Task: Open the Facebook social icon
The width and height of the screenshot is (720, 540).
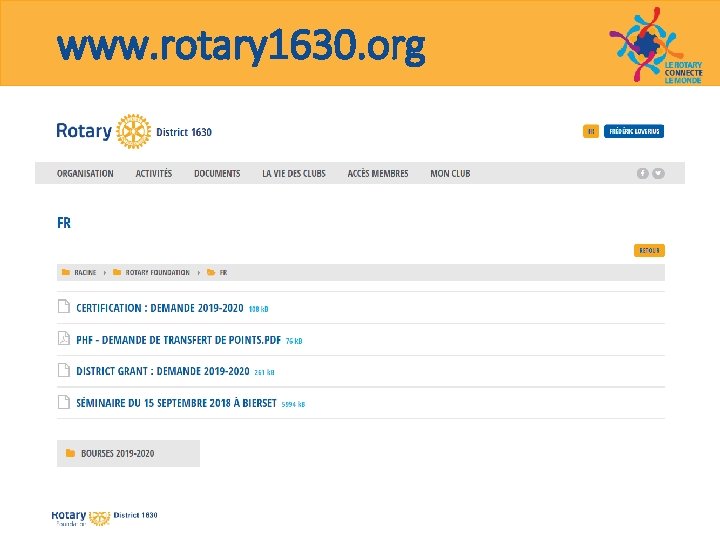Action: [642, 173]
